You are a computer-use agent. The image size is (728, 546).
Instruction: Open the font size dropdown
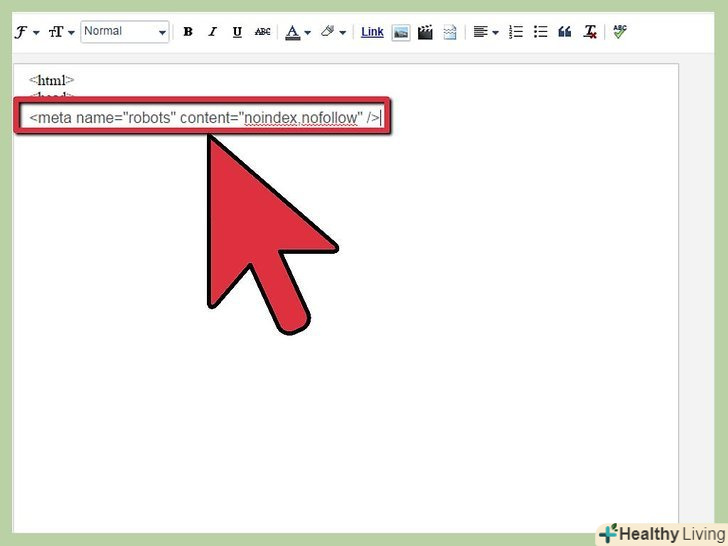[x=61, y=32]
